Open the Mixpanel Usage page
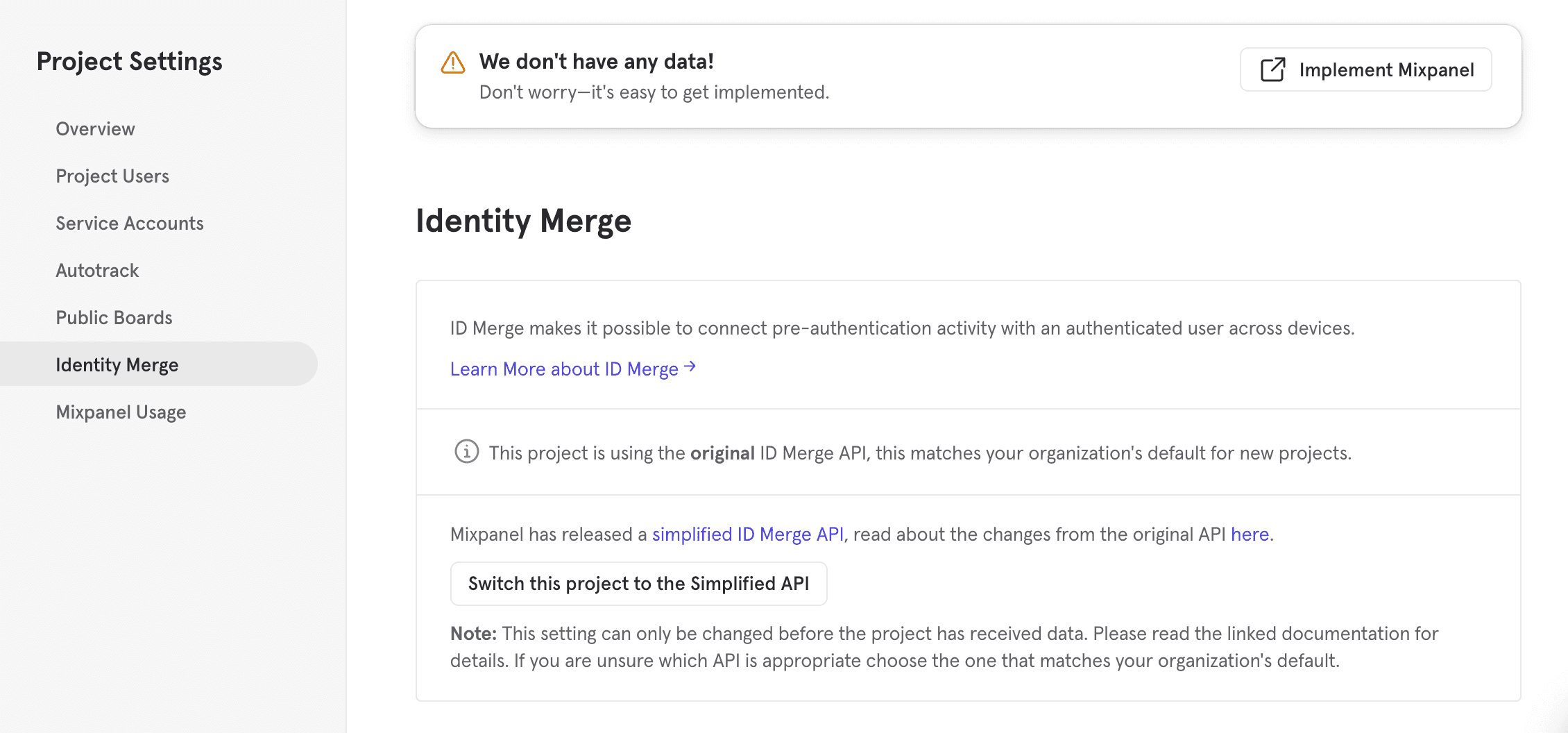This screenshot has height=733, width=1568. (x=121, y=412)
